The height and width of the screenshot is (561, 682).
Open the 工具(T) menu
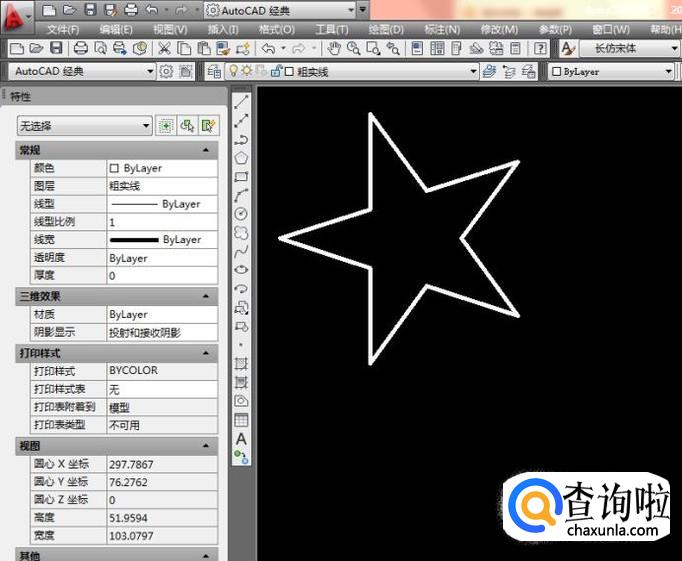tap(331, 30)
